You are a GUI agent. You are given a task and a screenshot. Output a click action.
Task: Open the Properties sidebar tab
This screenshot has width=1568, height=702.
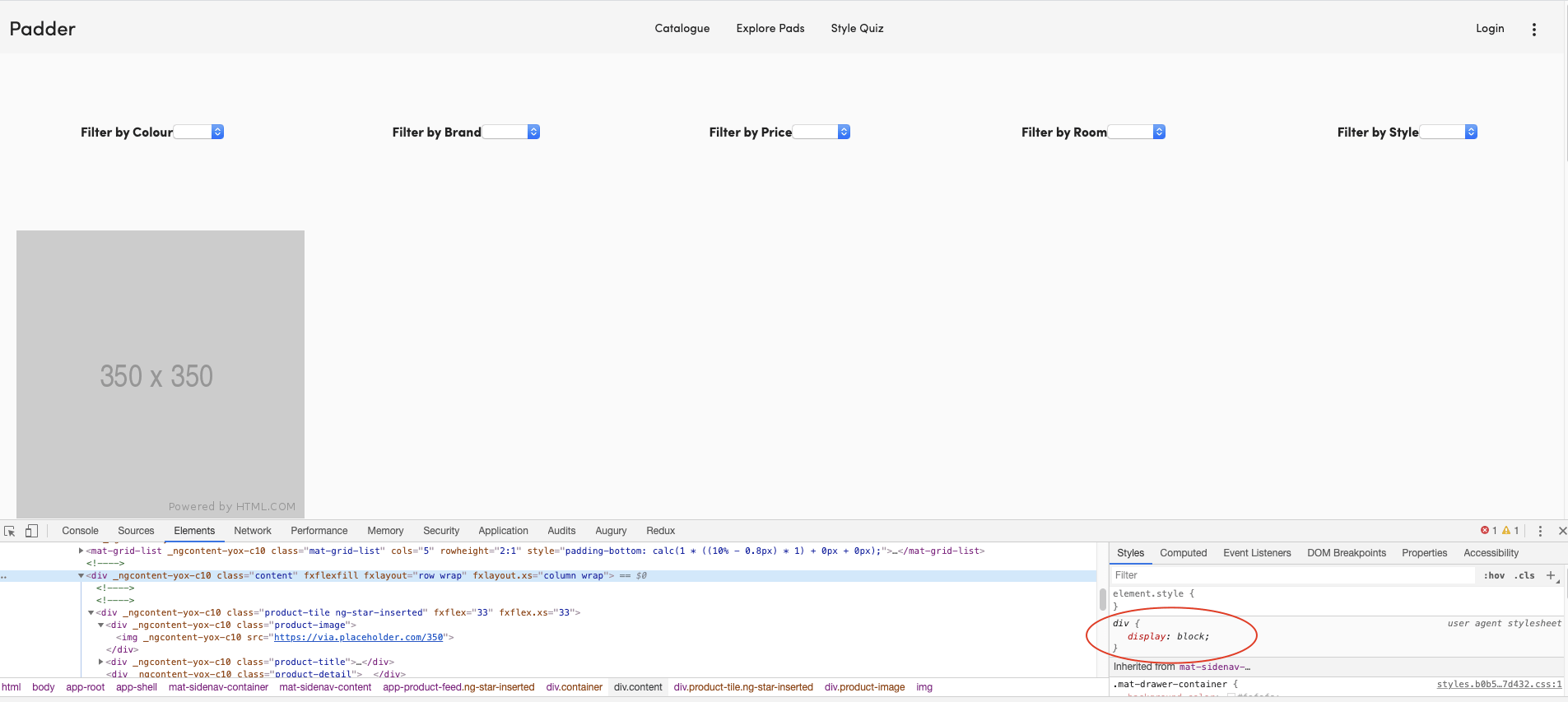pos(1425,553)
